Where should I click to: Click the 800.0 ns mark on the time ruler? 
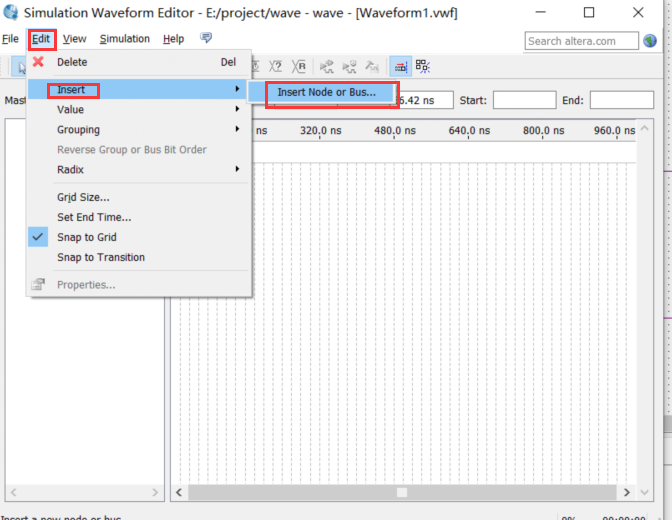[543, 130]
